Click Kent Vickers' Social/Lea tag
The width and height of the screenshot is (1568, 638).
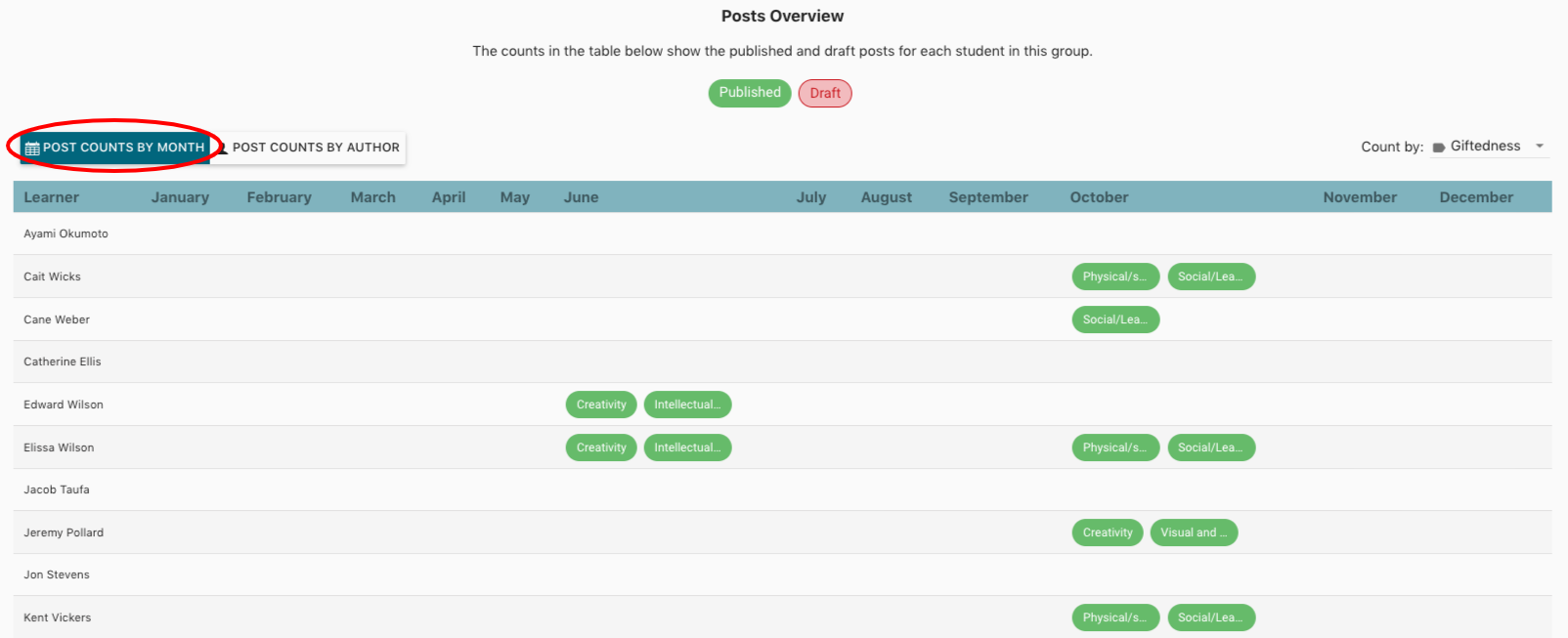[1211, 617]
